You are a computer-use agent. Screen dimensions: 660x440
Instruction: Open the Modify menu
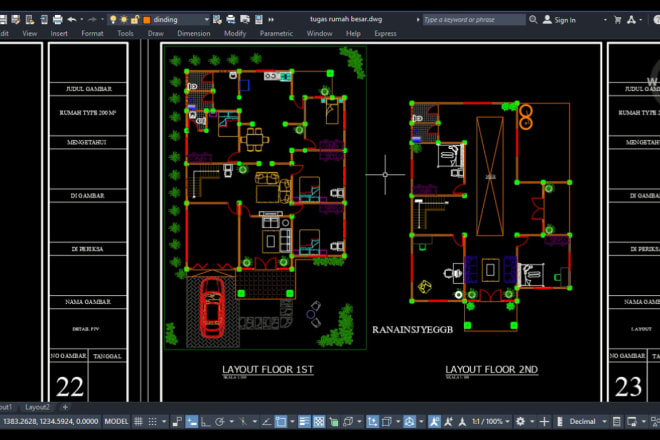(x=235, y=33)
